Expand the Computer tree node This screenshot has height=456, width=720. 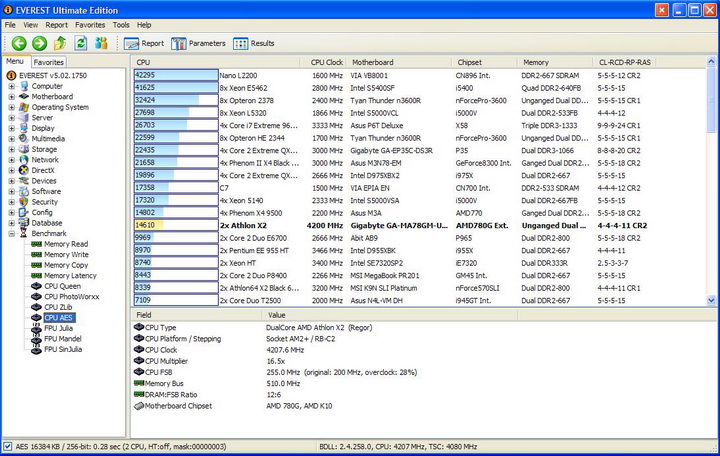pyautogui.click(x=11, y=86)
